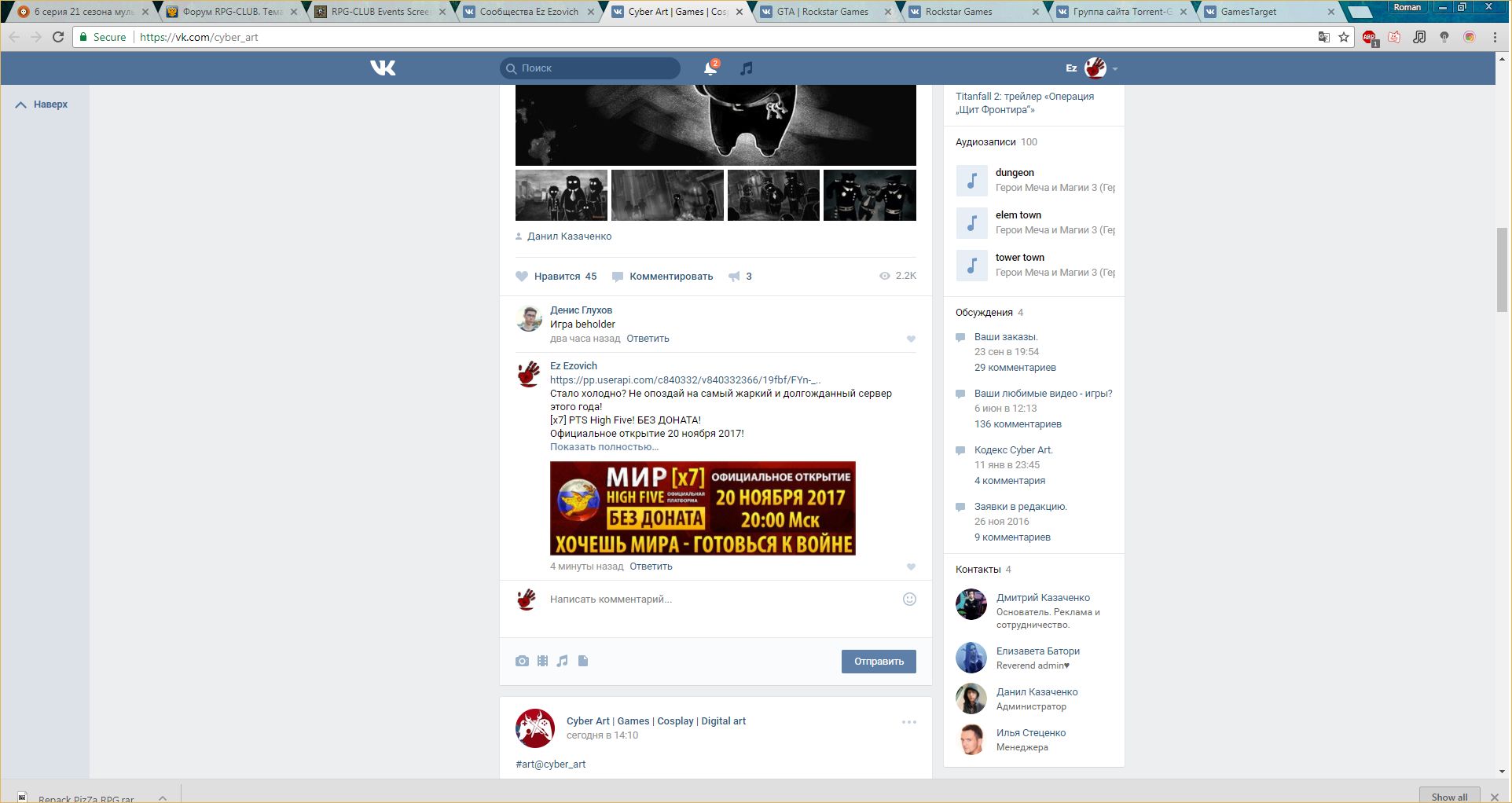Expand comment with Показать полностью
The height and width of the screenshot is (803, 1512).
(604, 447)
